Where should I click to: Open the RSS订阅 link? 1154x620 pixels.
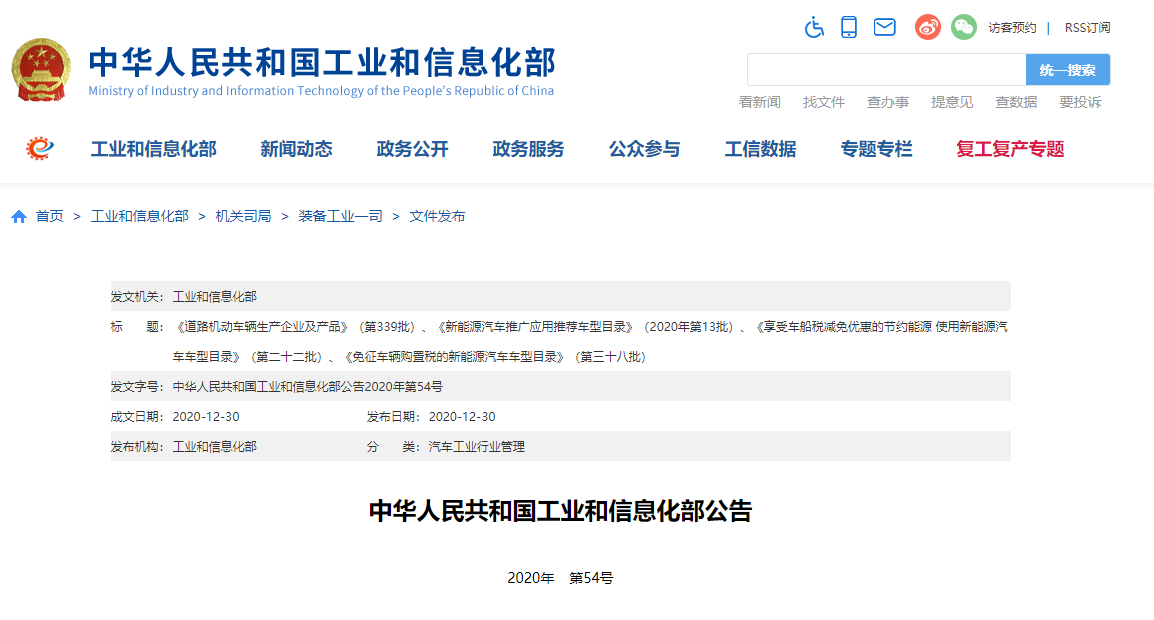pyautogui.click(x=1087, y=28)
